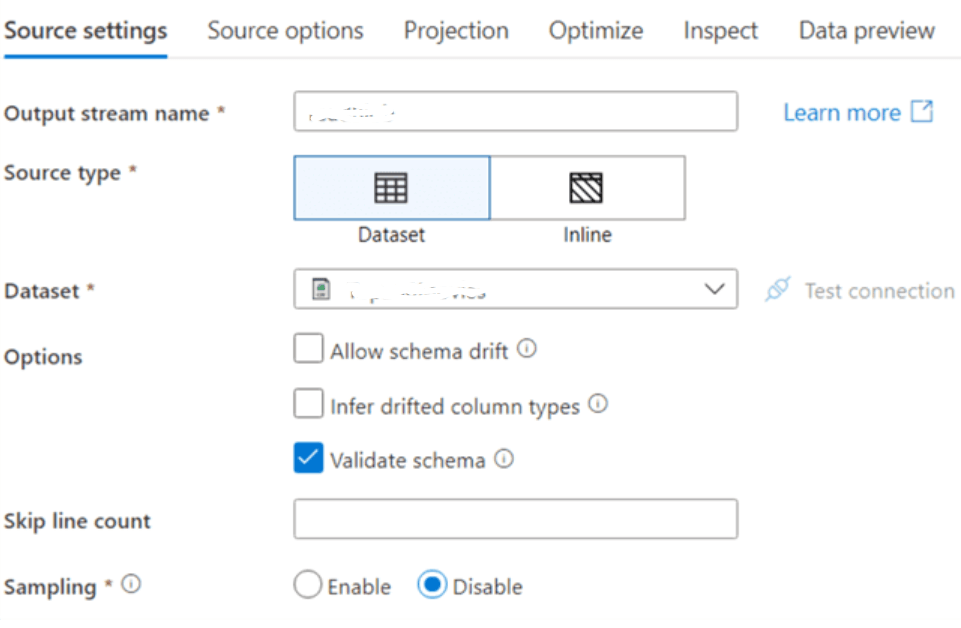Click the Test connection plug icon
Image resolution: width=961 pixels, height=628 pixels.
pyautogui.click(x=778, y=290)
